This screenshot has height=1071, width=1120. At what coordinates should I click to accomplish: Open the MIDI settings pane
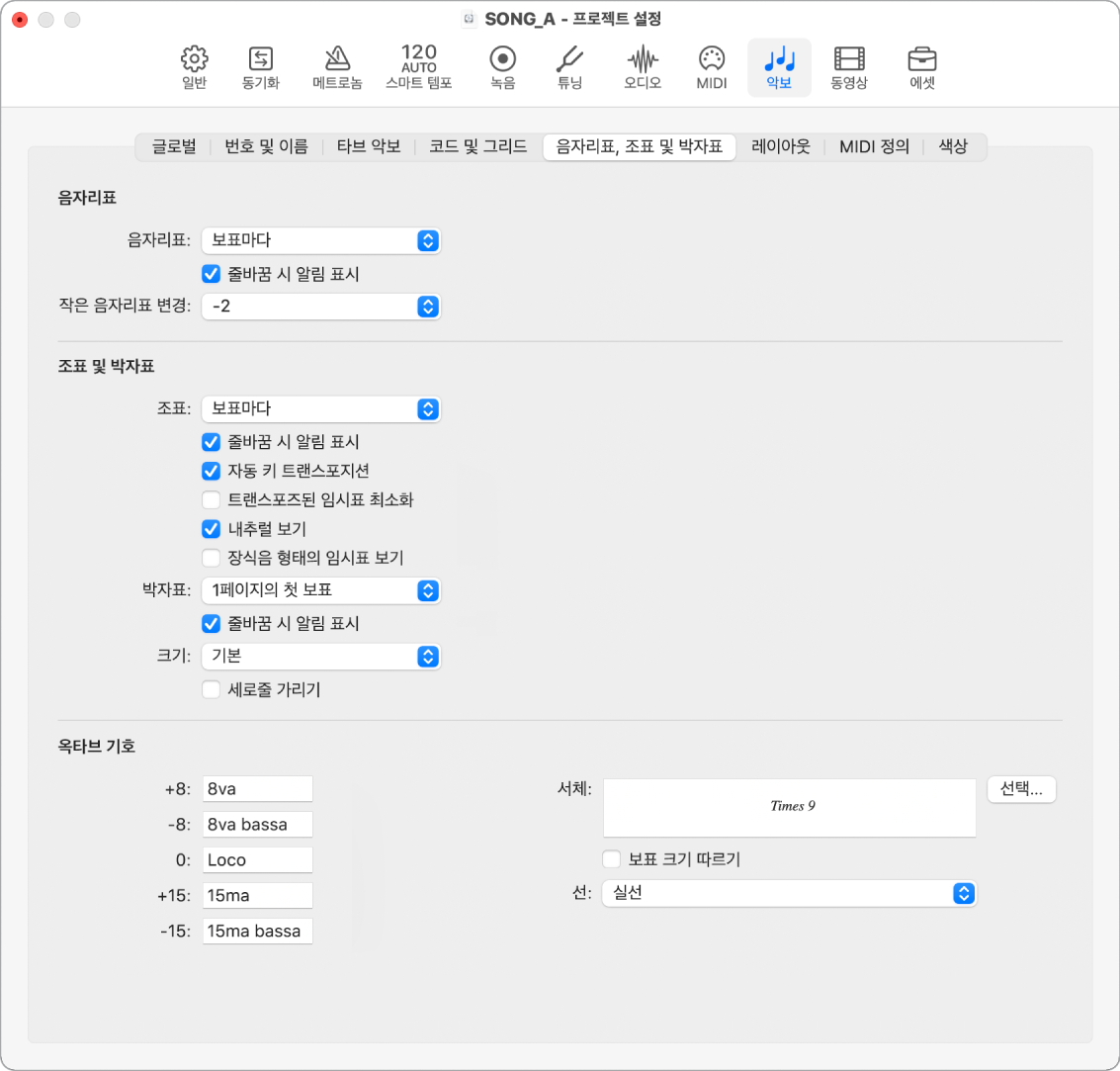pyautogui.click(x=712, y=68)
